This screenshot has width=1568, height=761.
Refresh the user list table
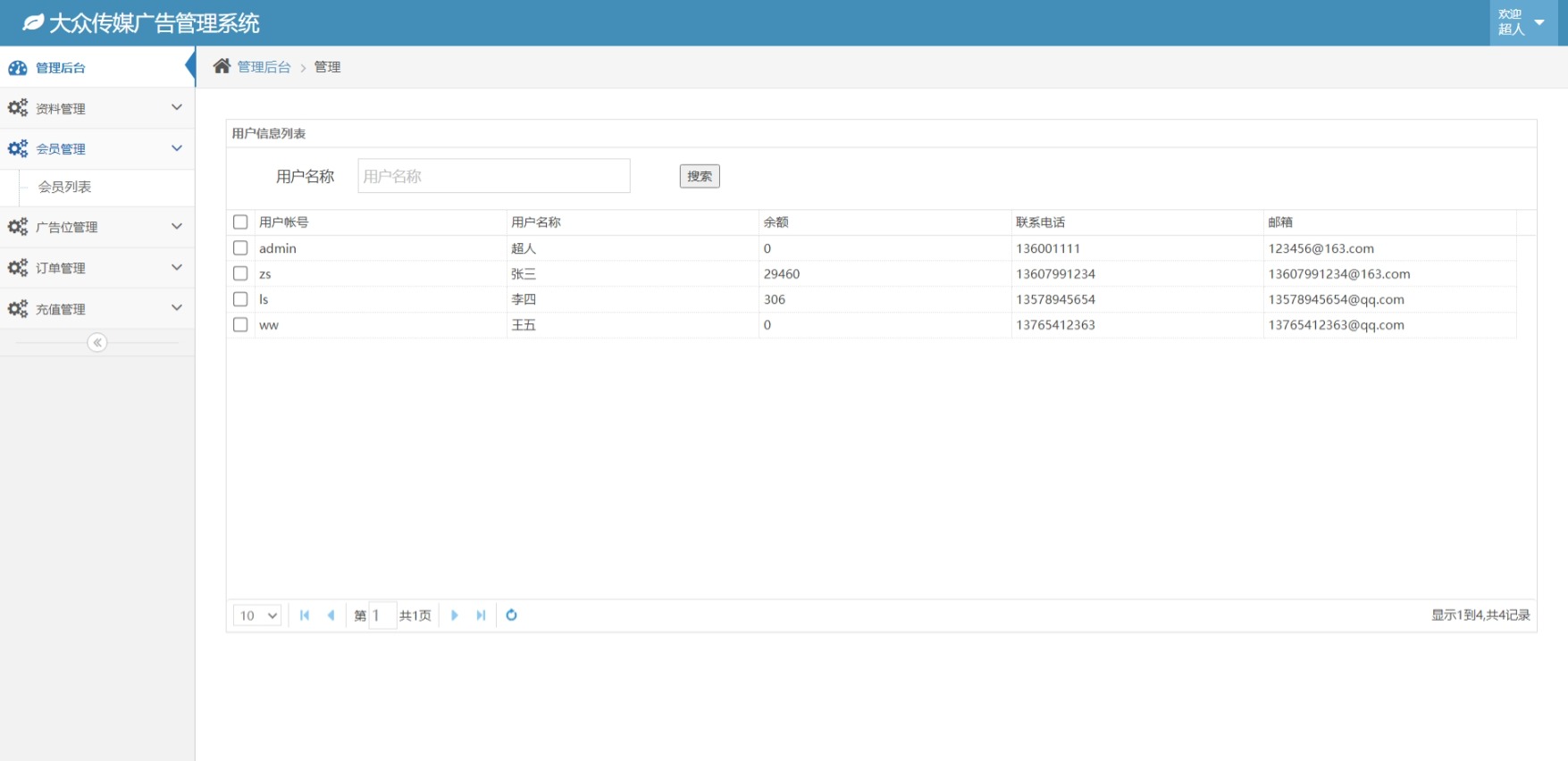(511, 615)
